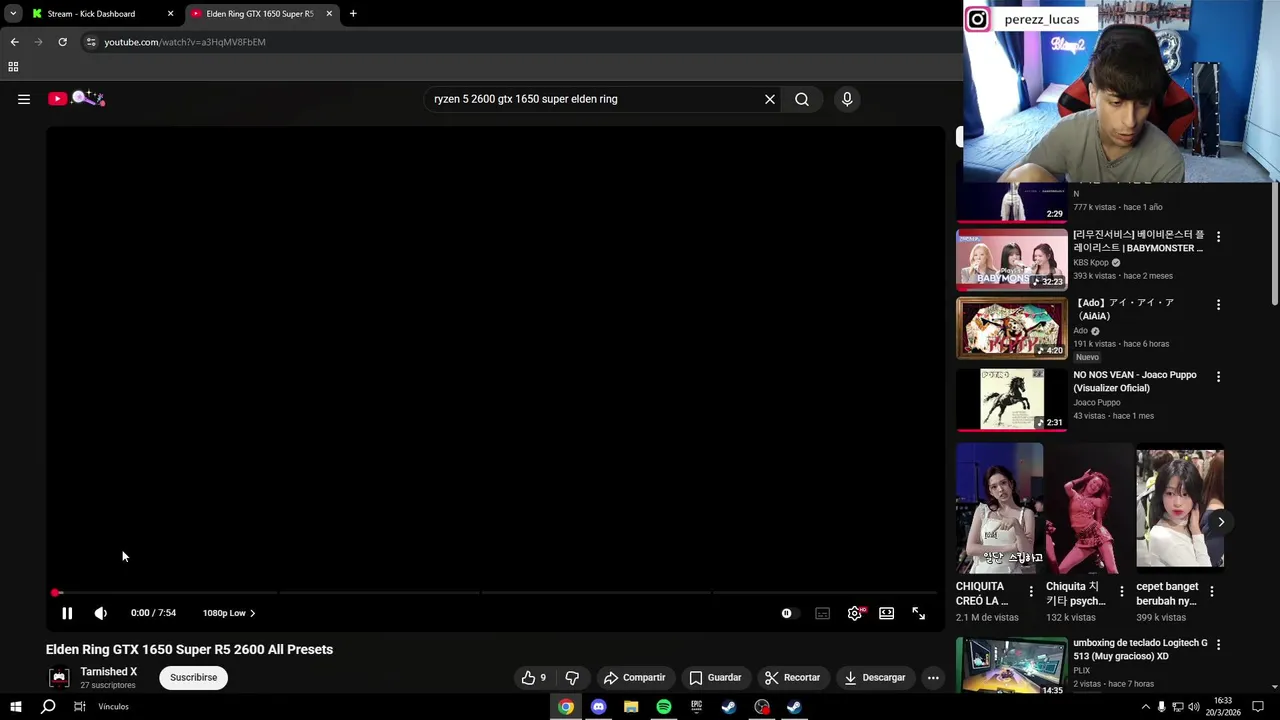The width and height of the screenshot is (1280, 720).
Task: Open Discord from the taskbar
Action: tap(598, 707)
